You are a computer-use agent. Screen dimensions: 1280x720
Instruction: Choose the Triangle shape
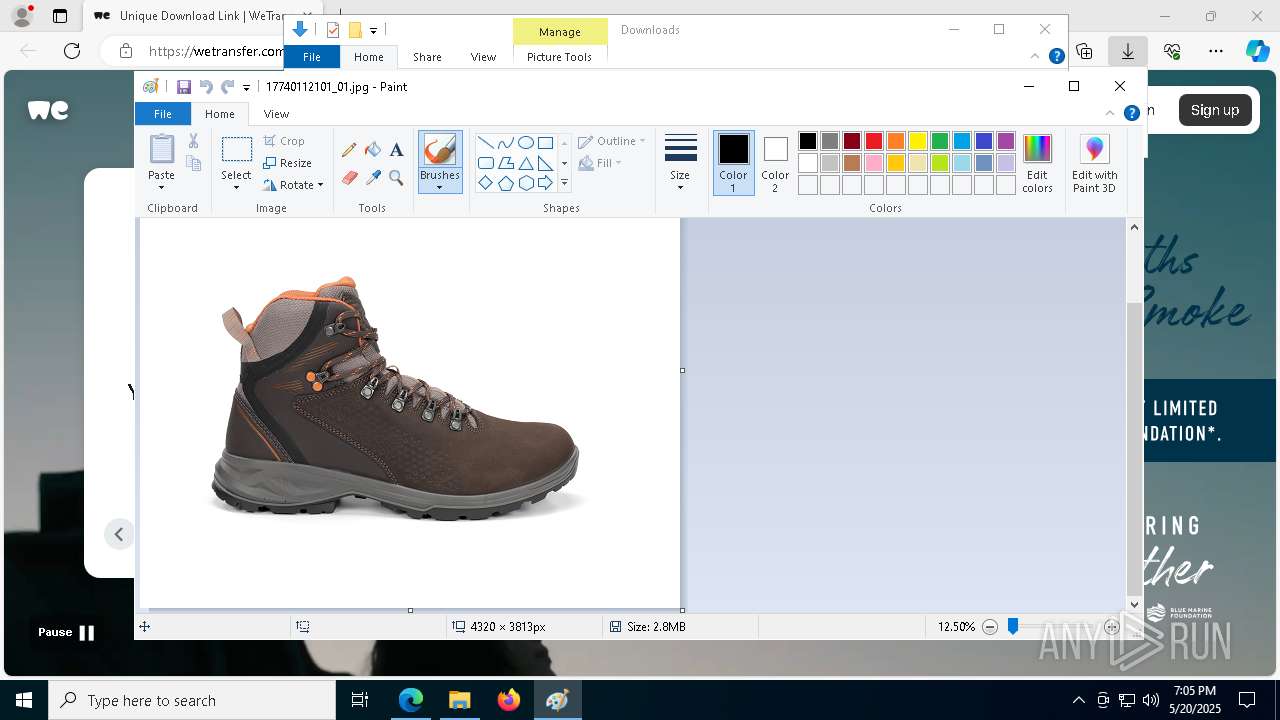click(x=525, y=163)
